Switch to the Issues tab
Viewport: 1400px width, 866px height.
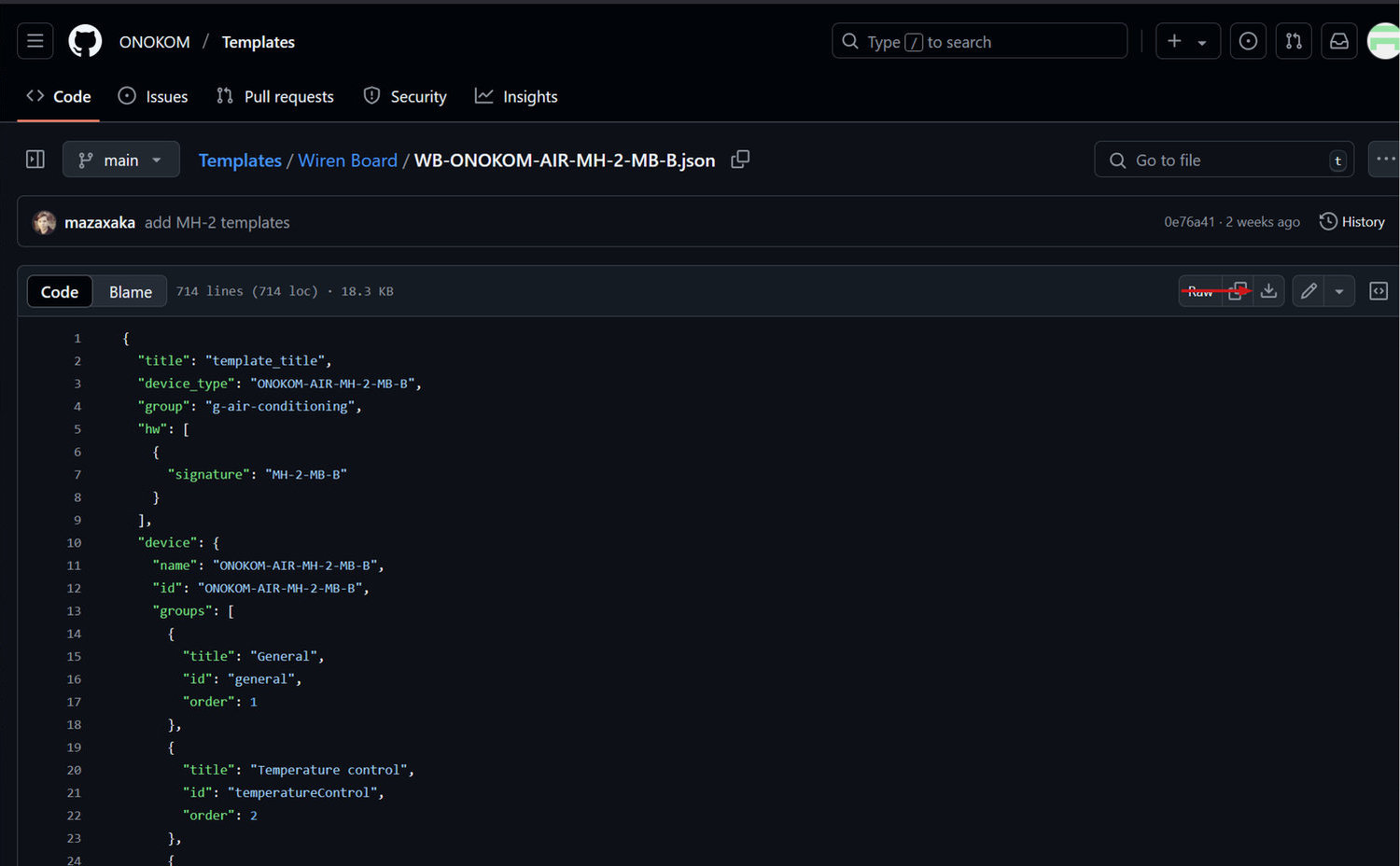coord(153,96)
